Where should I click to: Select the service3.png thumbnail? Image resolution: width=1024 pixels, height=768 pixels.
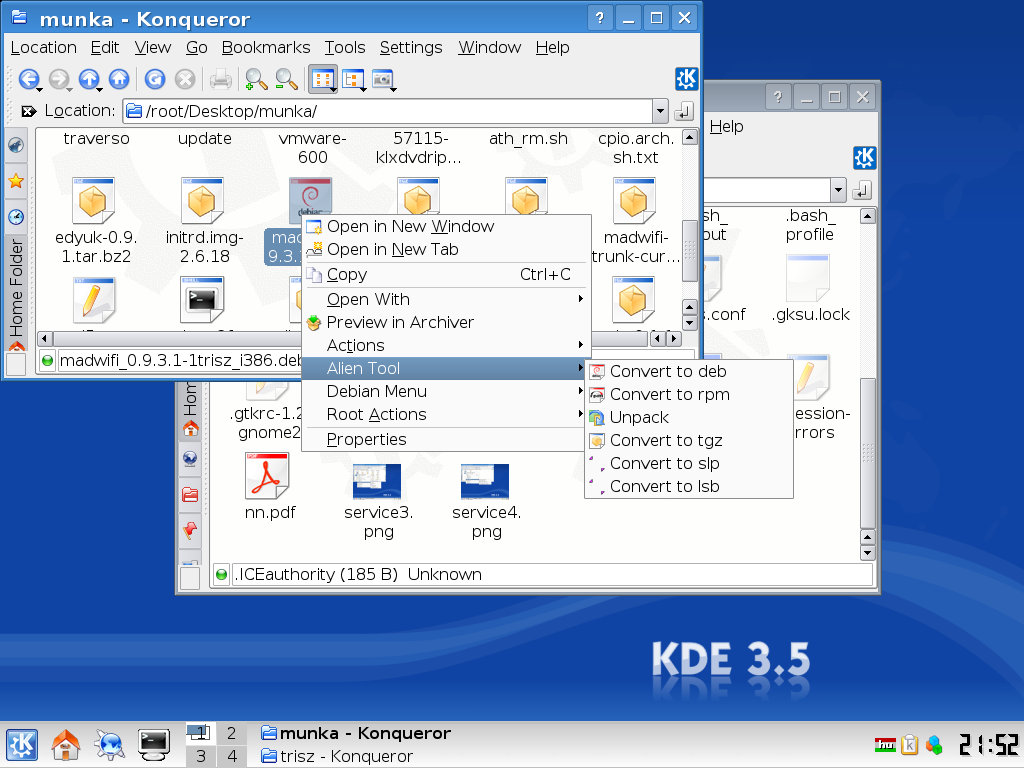(377, 482)
